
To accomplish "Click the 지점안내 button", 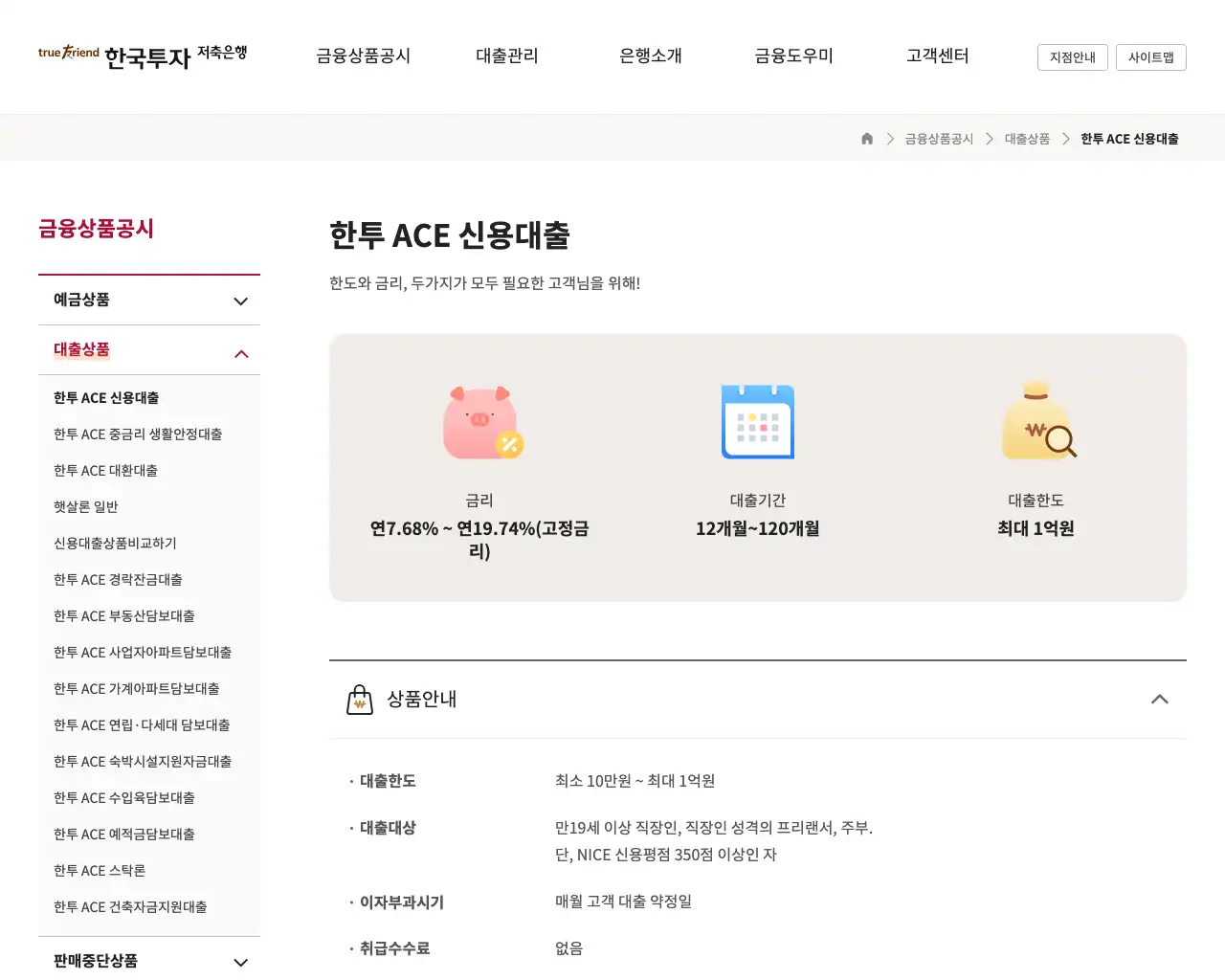I will pos(1073,57).
